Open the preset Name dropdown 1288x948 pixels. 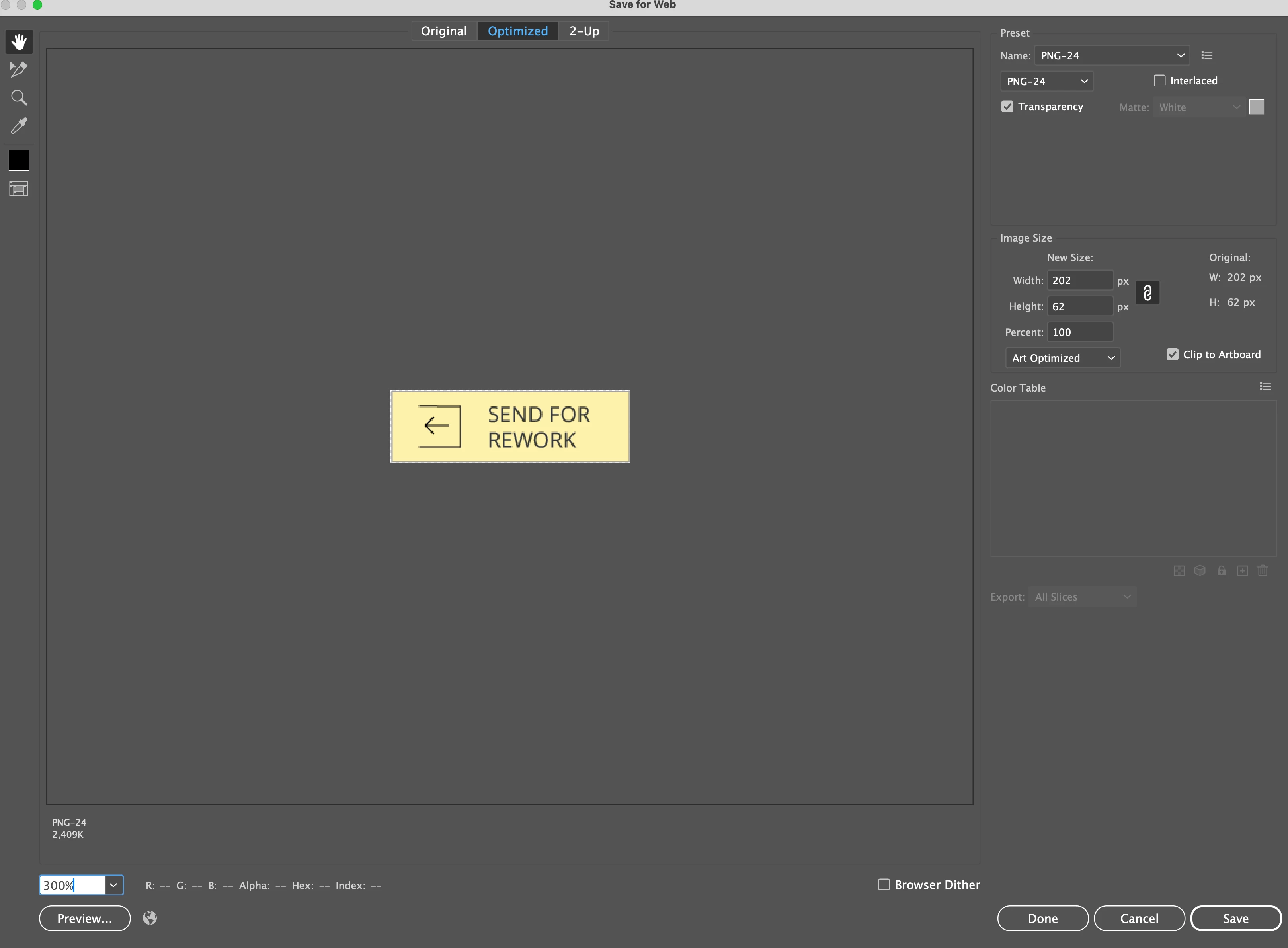pos(1112,56)
